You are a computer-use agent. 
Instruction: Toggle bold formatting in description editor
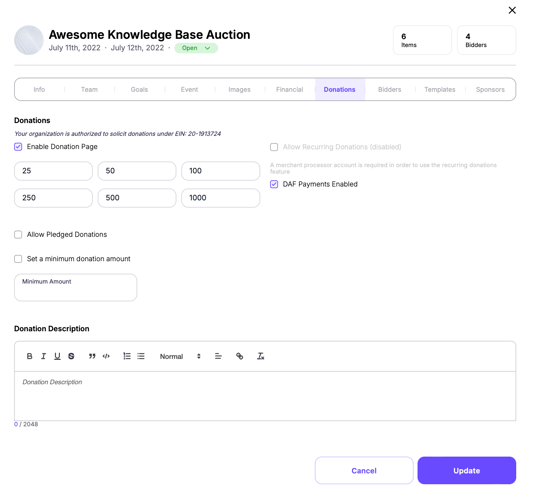coord(30,356)
